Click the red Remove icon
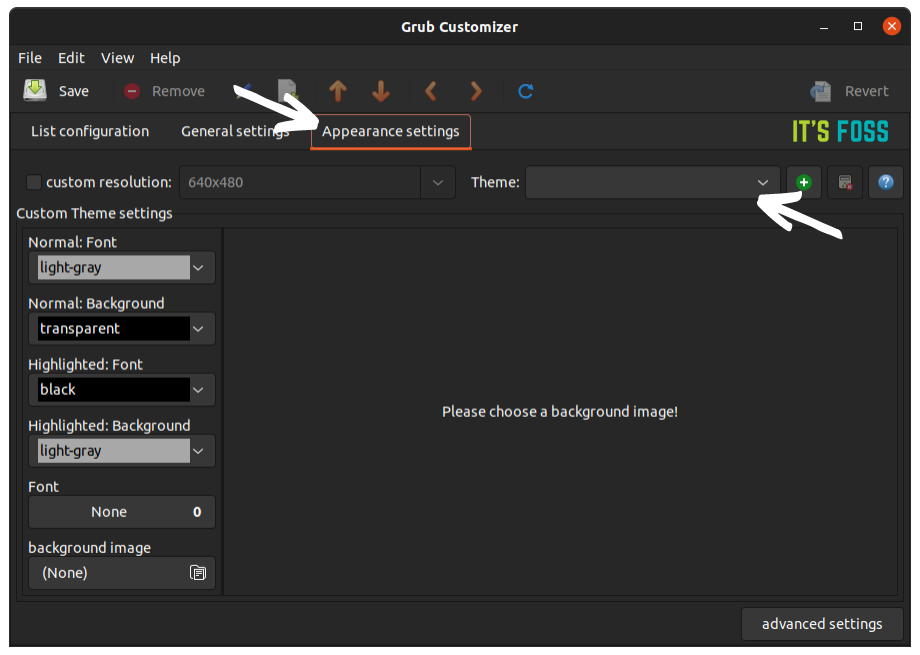920x655 pixels. (x=132, y=91)
